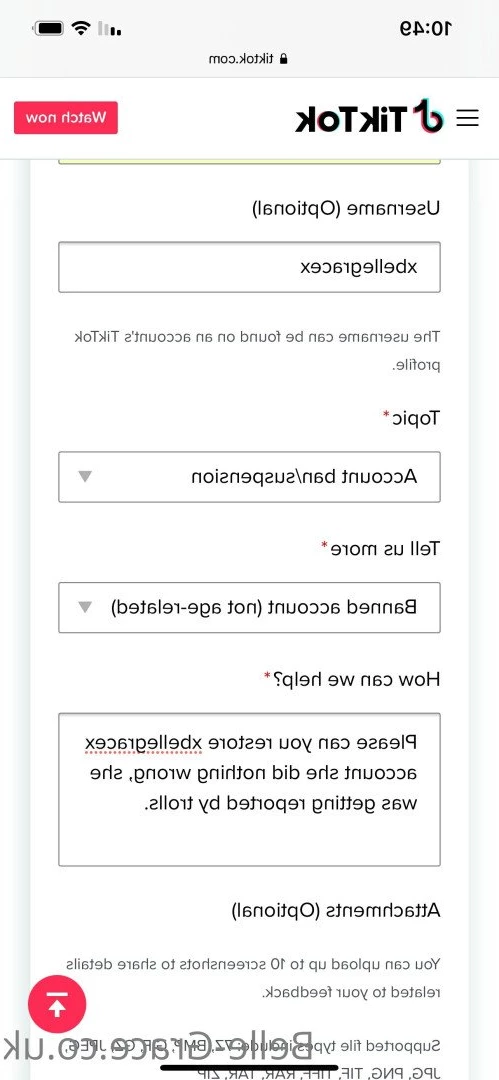Tap the battery icon in status bar
The image size is (499, 1080).
point(49,28)
